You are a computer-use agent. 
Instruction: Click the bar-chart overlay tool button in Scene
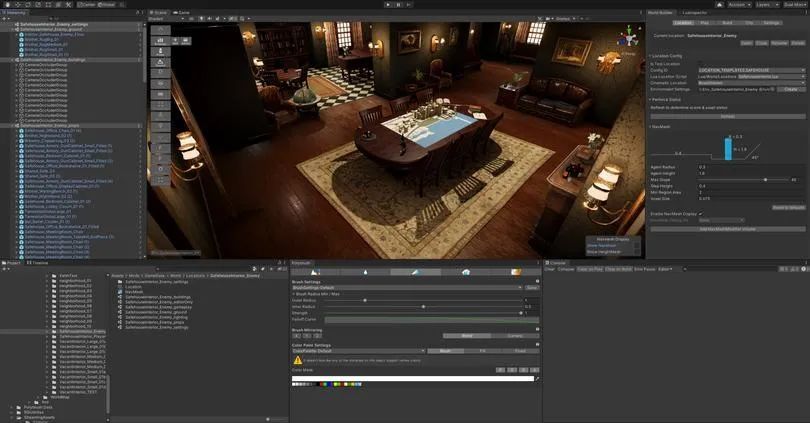point(160,41)
